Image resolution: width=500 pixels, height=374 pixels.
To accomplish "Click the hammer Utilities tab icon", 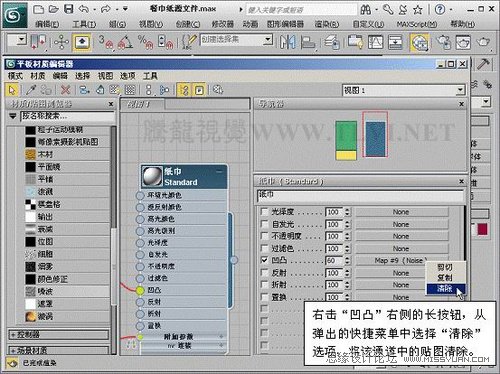I will pos(483,64).
